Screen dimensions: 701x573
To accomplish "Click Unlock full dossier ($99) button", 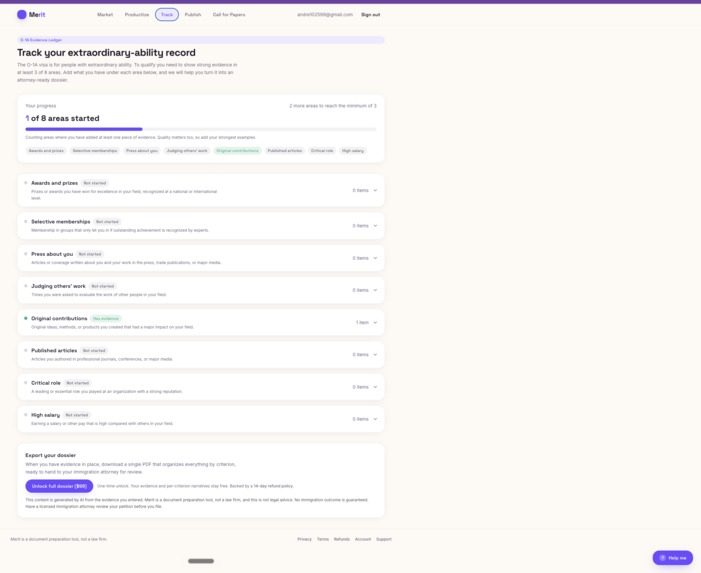I will click(x=59, y=486).
